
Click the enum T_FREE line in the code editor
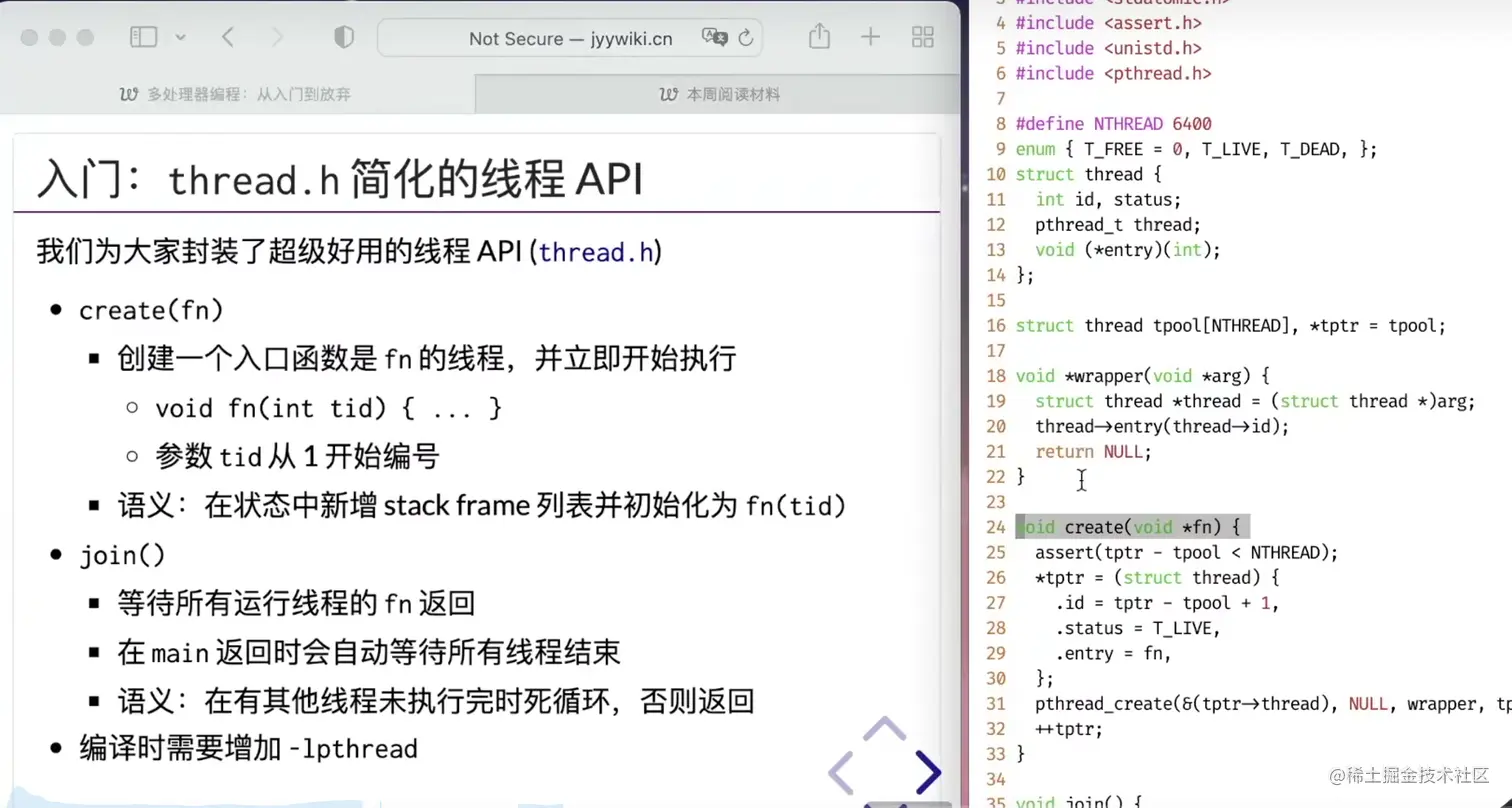[1196, 149]
